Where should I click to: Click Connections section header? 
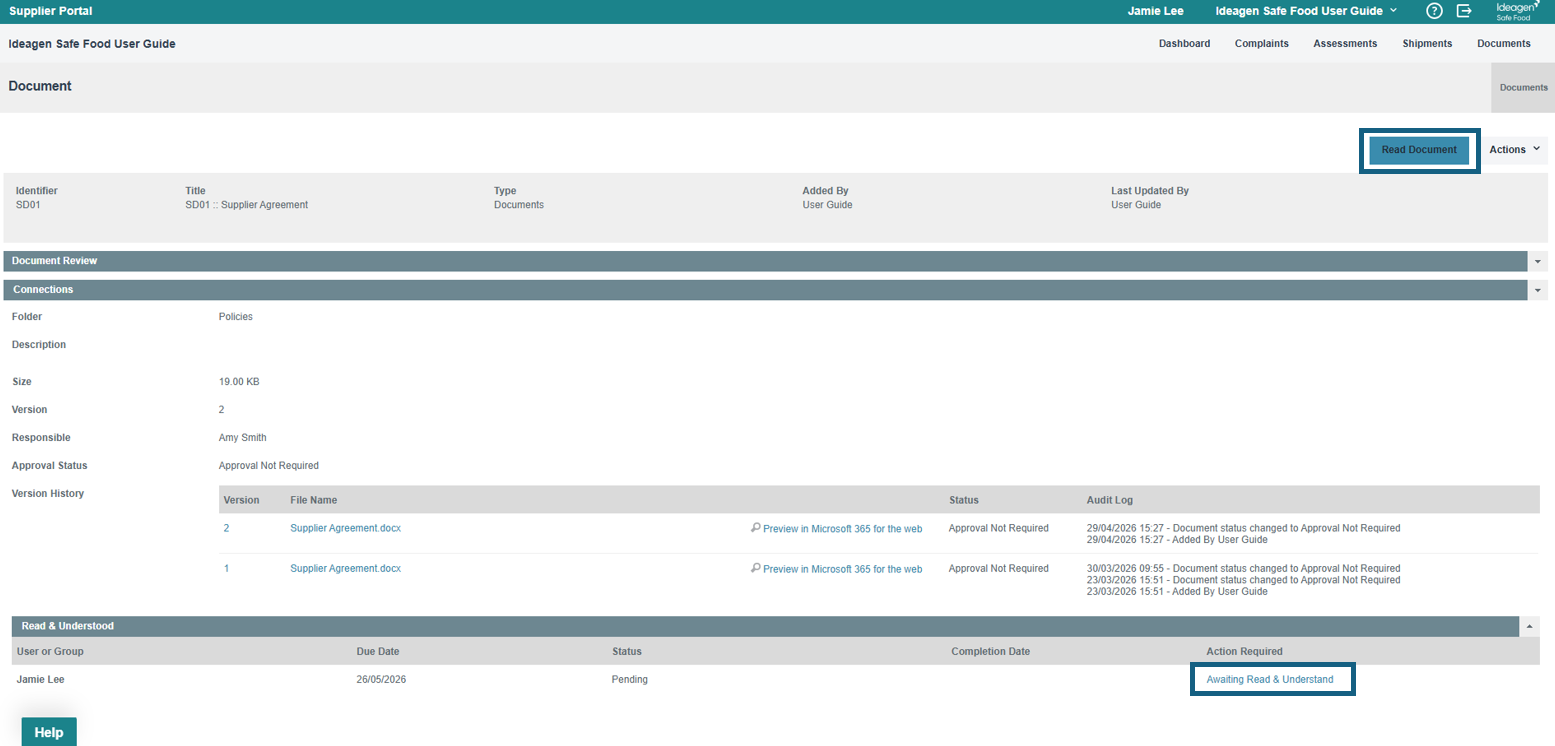point(767,290)
